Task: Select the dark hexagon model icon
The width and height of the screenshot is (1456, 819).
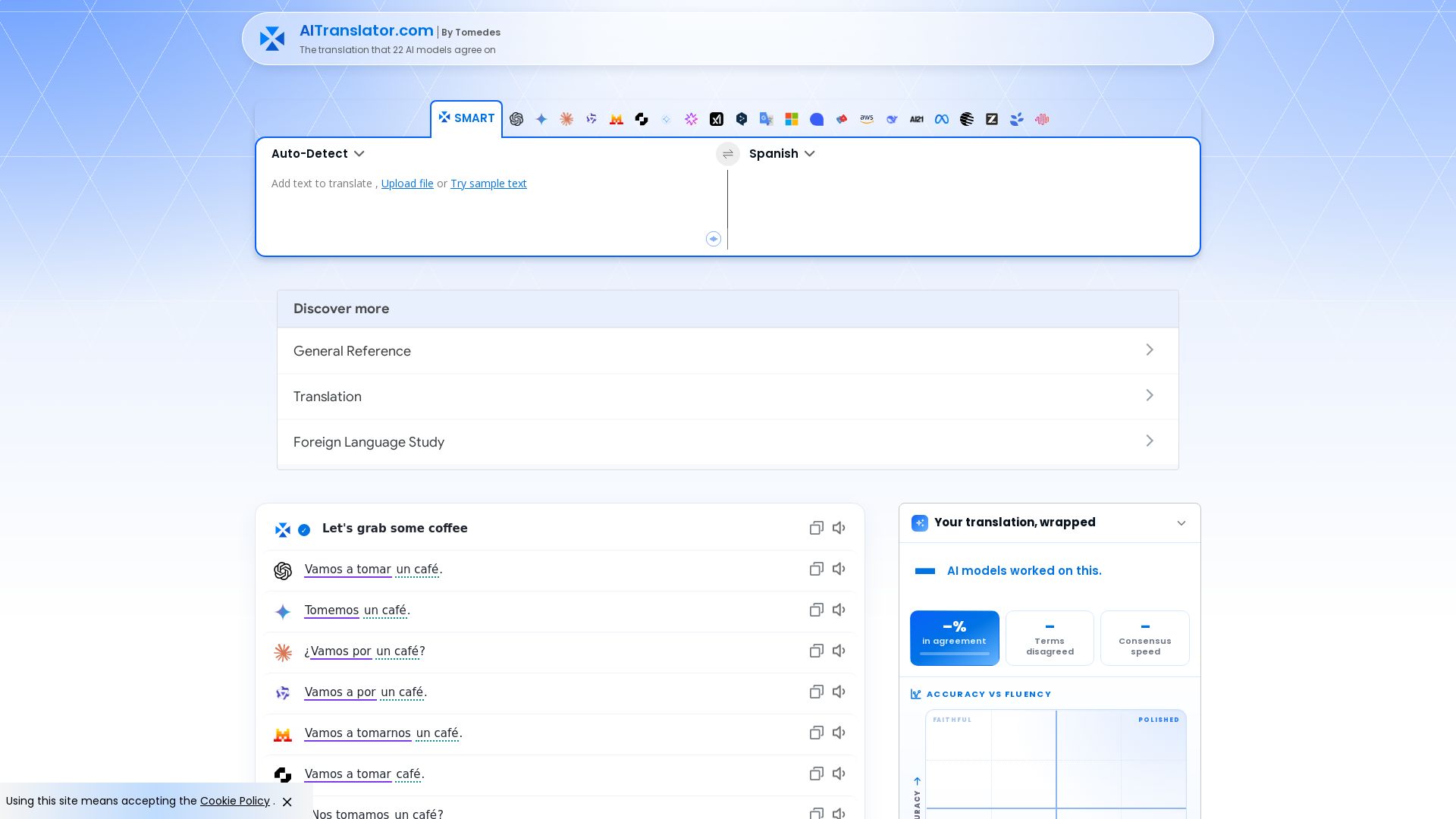Action: pos(742,119)
